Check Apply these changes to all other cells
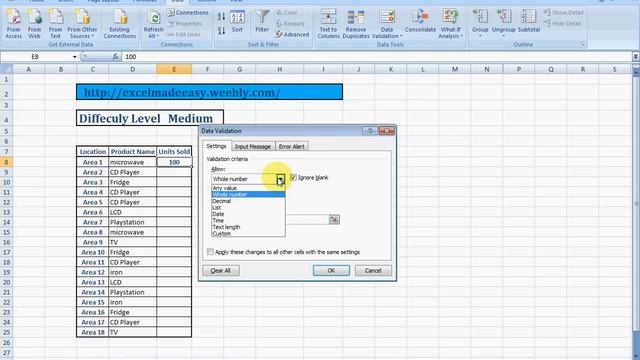The image size is (640, 360). point(210,252)
